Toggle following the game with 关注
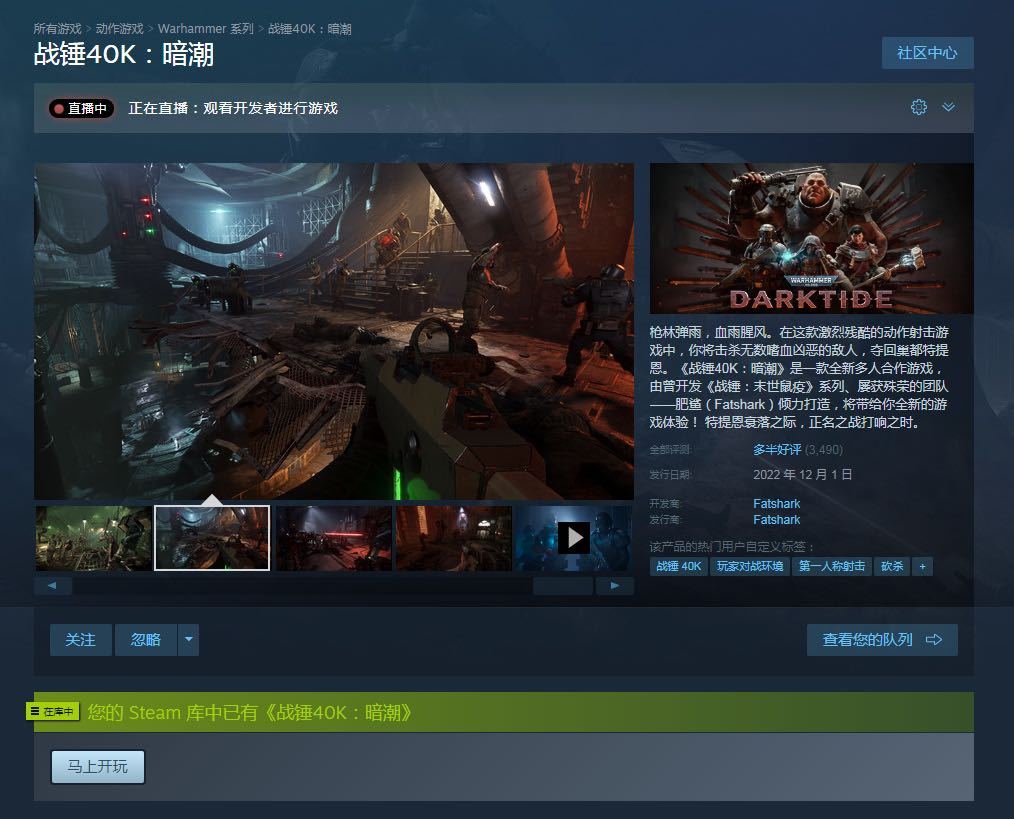 coord(80,639)
